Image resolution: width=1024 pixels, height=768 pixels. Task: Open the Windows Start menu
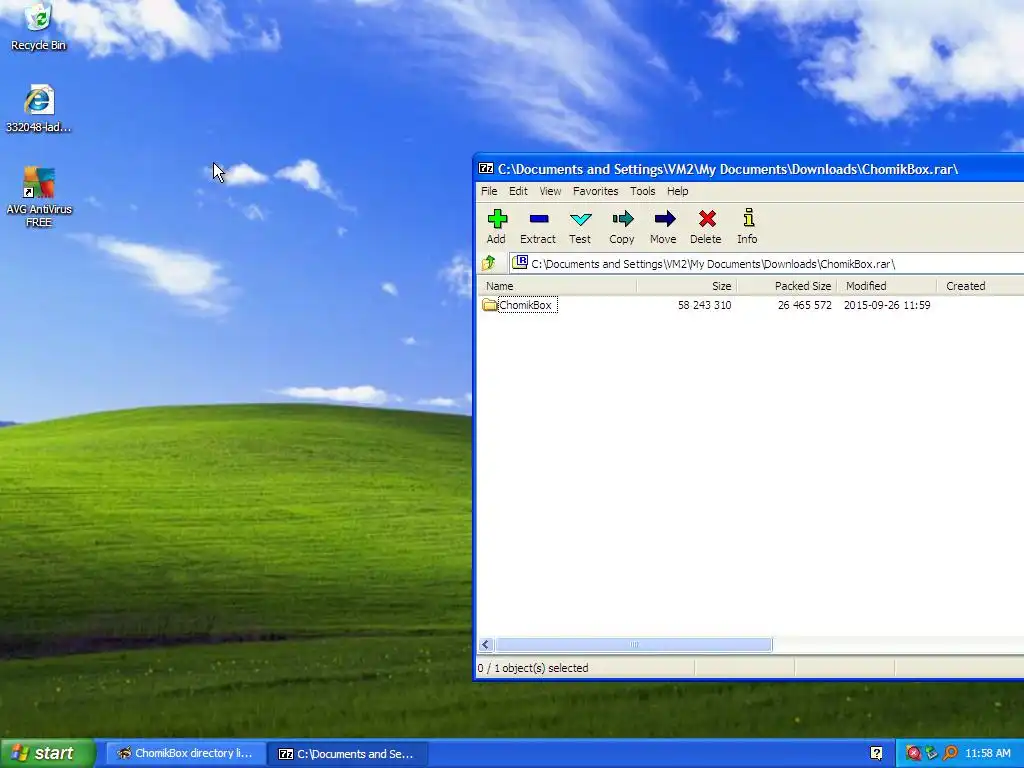coord(48,753)
